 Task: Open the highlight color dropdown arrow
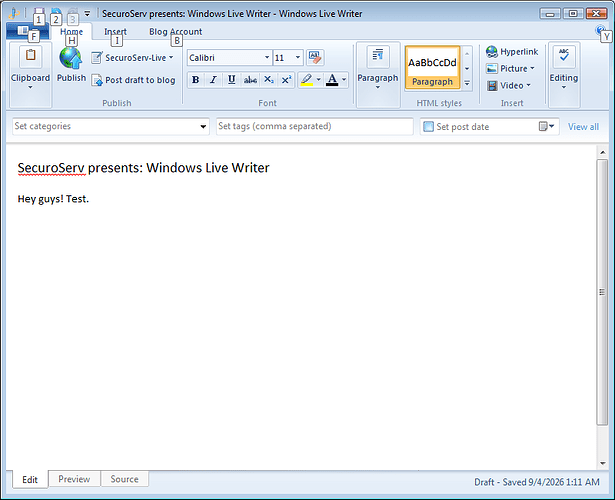click(x=318, y=80)
